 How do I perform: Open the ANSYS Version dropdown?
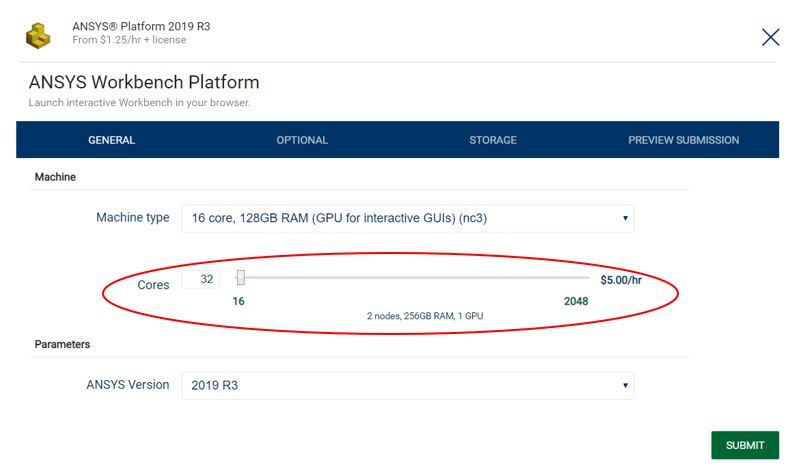point(408,385)
